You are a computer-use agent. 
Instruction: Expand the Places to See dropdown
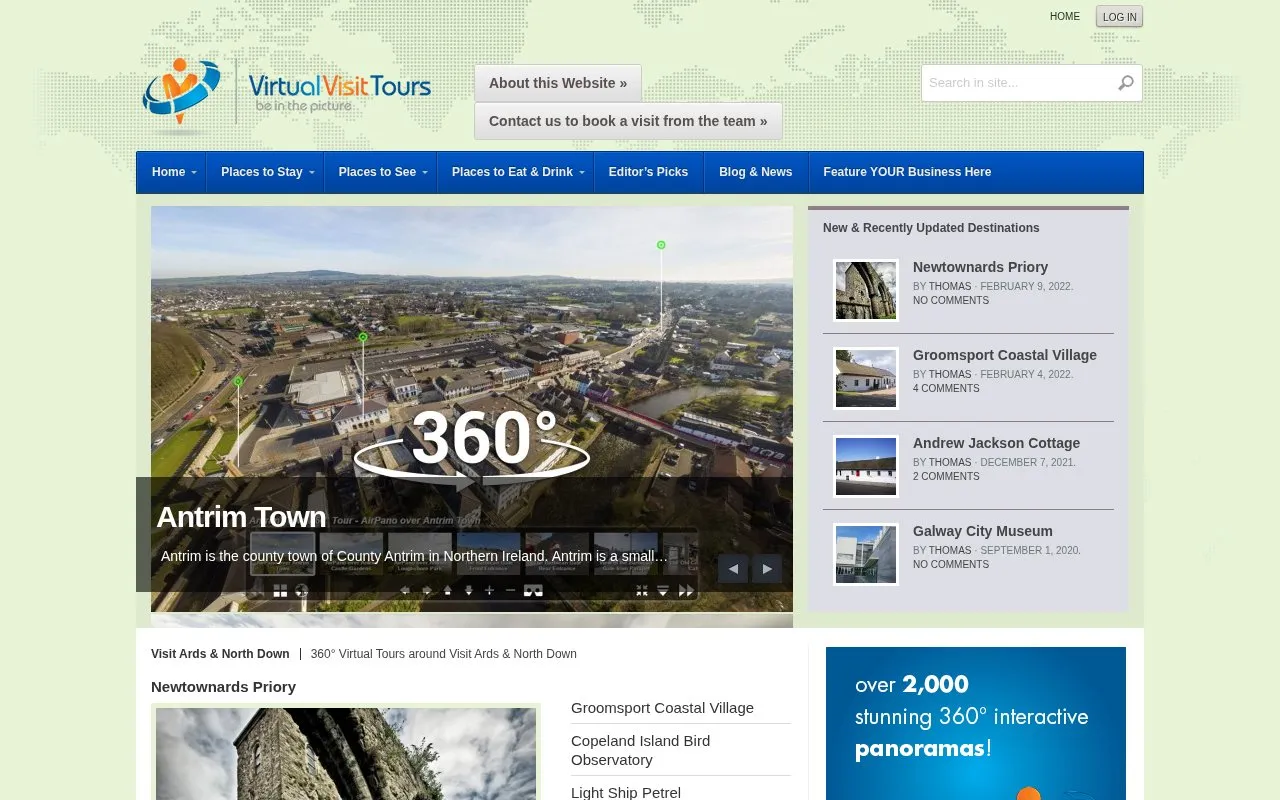click(x=381, y=172)
